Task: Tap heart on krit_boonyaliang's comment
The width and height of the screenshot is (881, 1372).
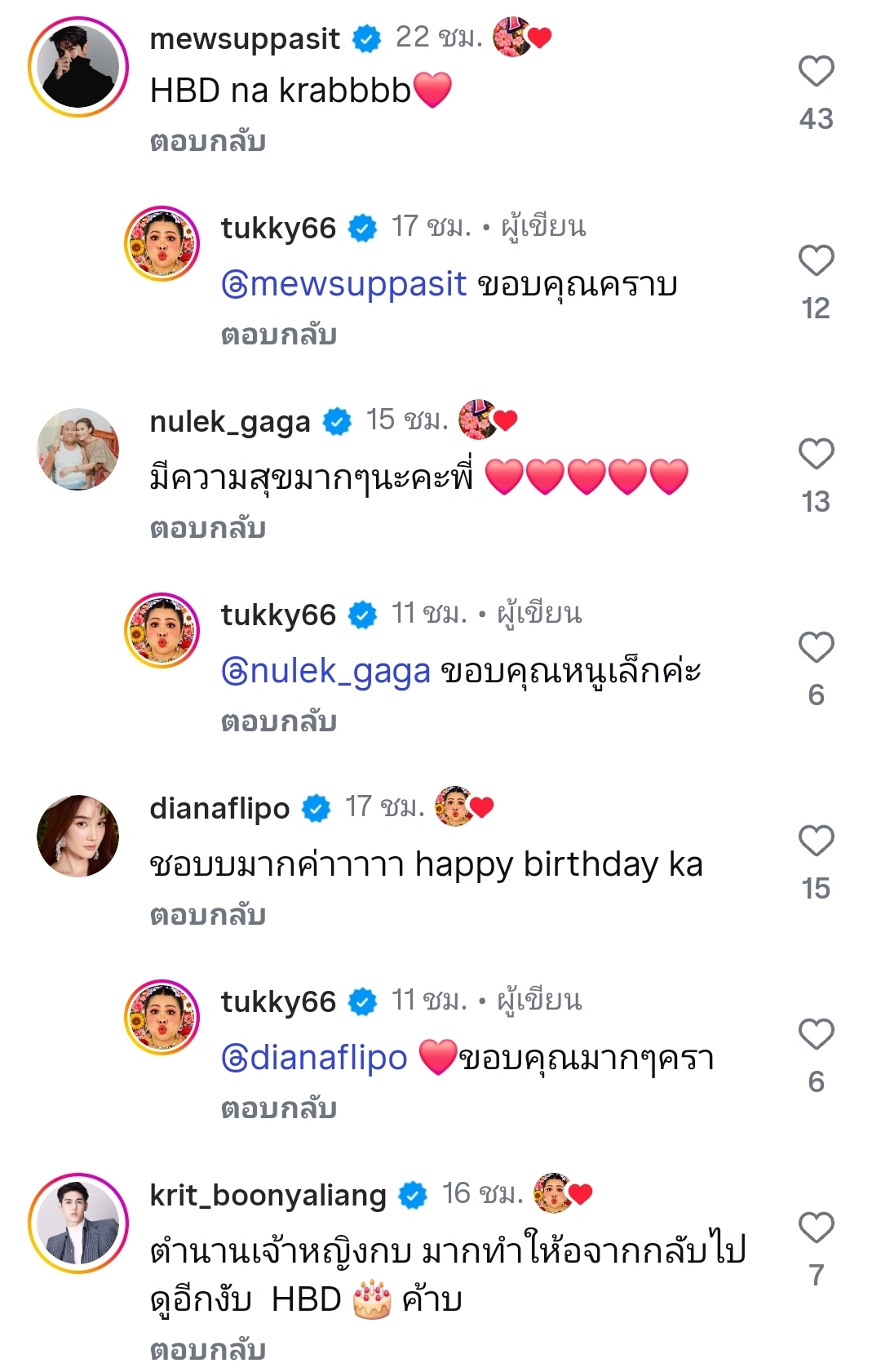Action: [816, 1228]
